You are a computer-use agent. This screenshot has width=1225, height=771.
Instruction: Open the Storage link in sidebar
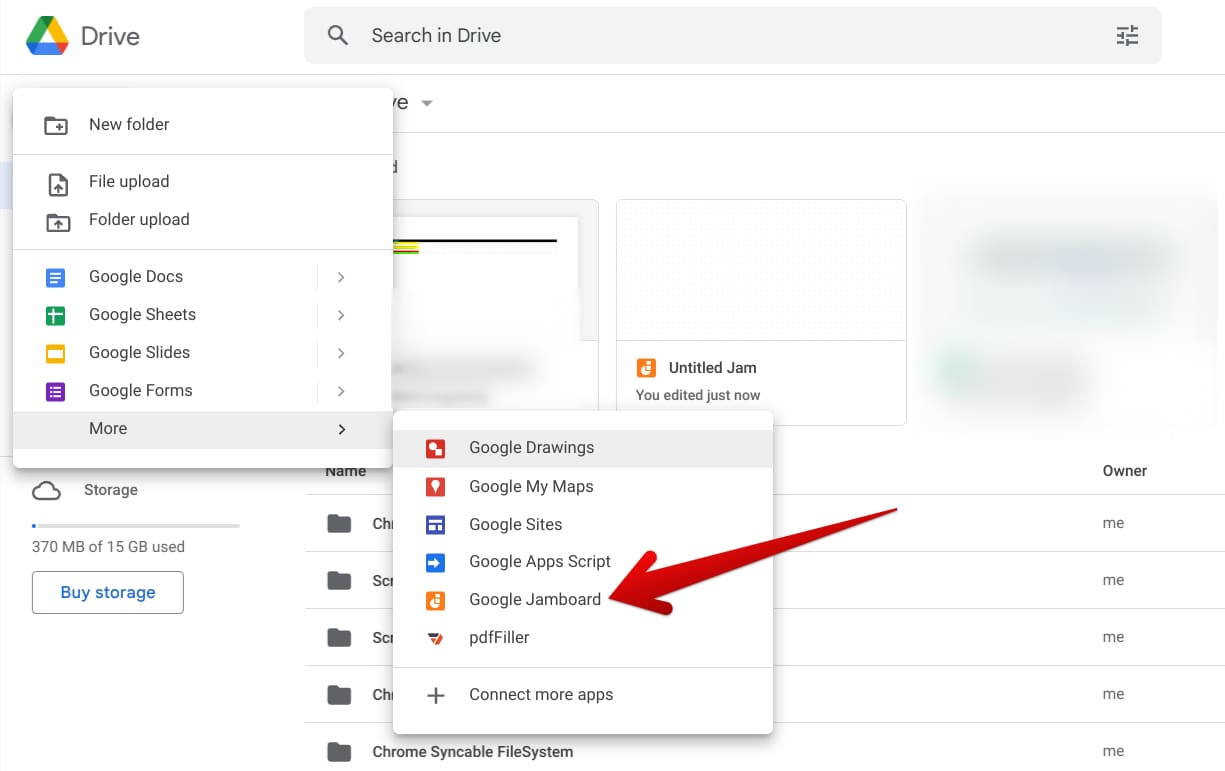point(111,490)
